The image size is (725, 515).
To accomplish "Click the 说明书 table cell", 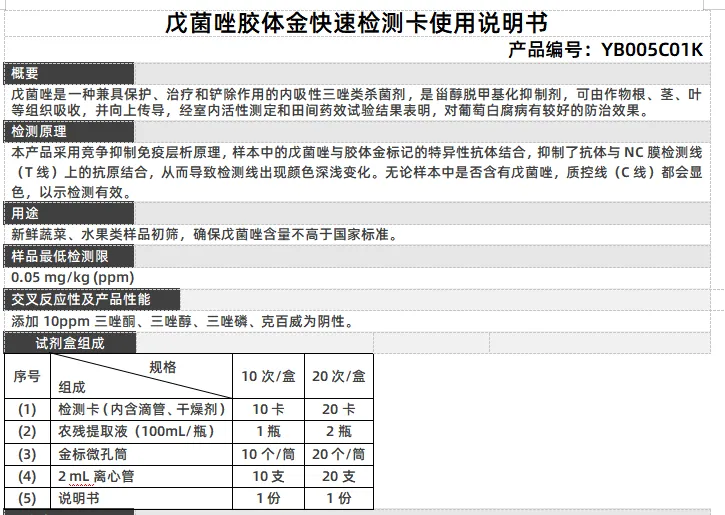I will pos(141,498).
